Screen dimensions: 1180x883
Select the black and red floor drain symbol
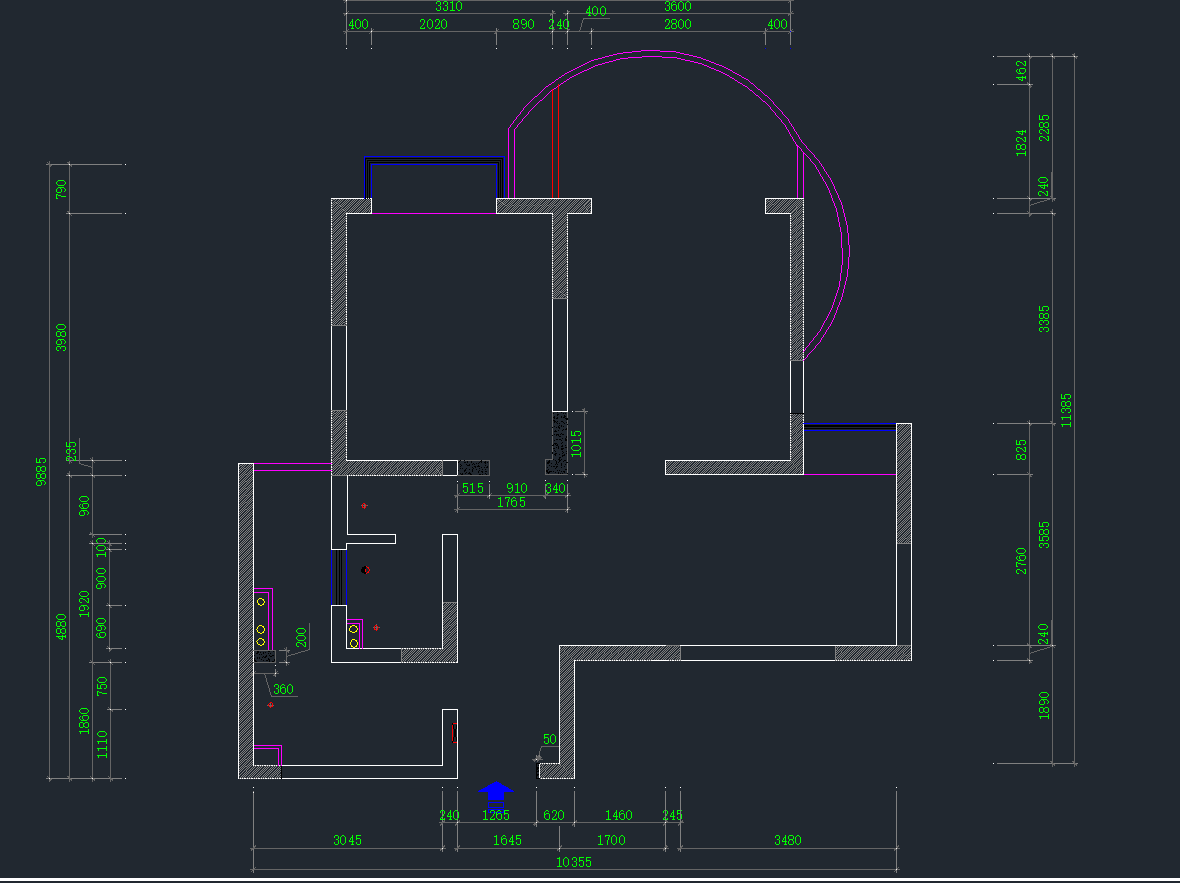(366, 570)
